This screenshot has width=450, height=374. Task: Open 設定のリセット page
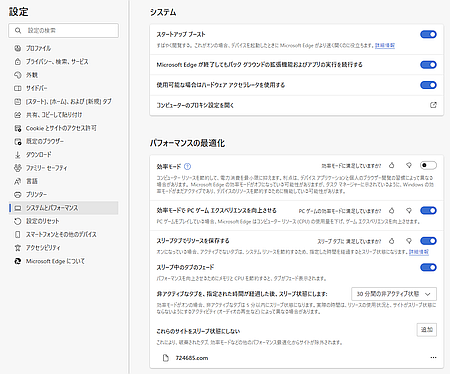(63, 221)
